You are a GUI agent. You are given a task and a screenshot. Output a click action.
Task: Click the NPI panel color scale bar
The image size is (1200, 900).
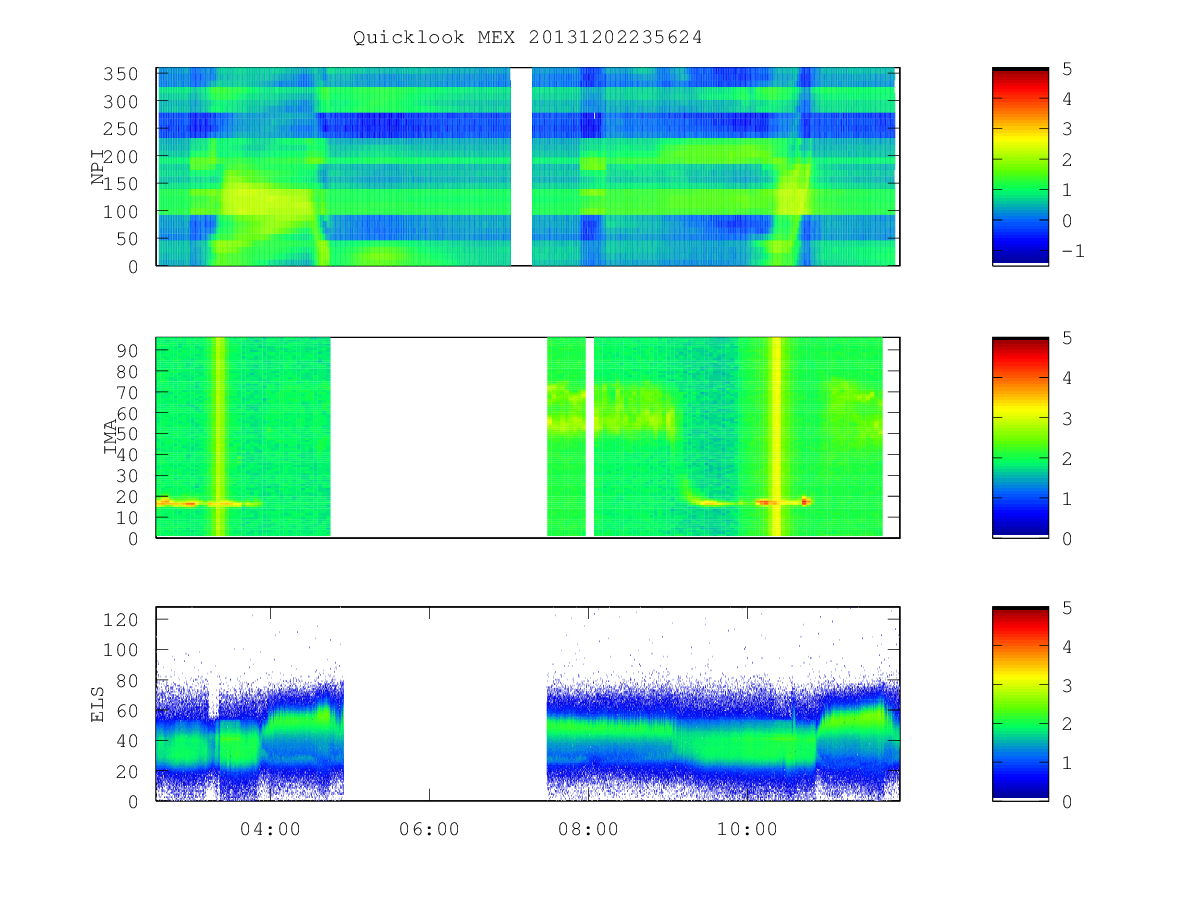point(1020,167)
